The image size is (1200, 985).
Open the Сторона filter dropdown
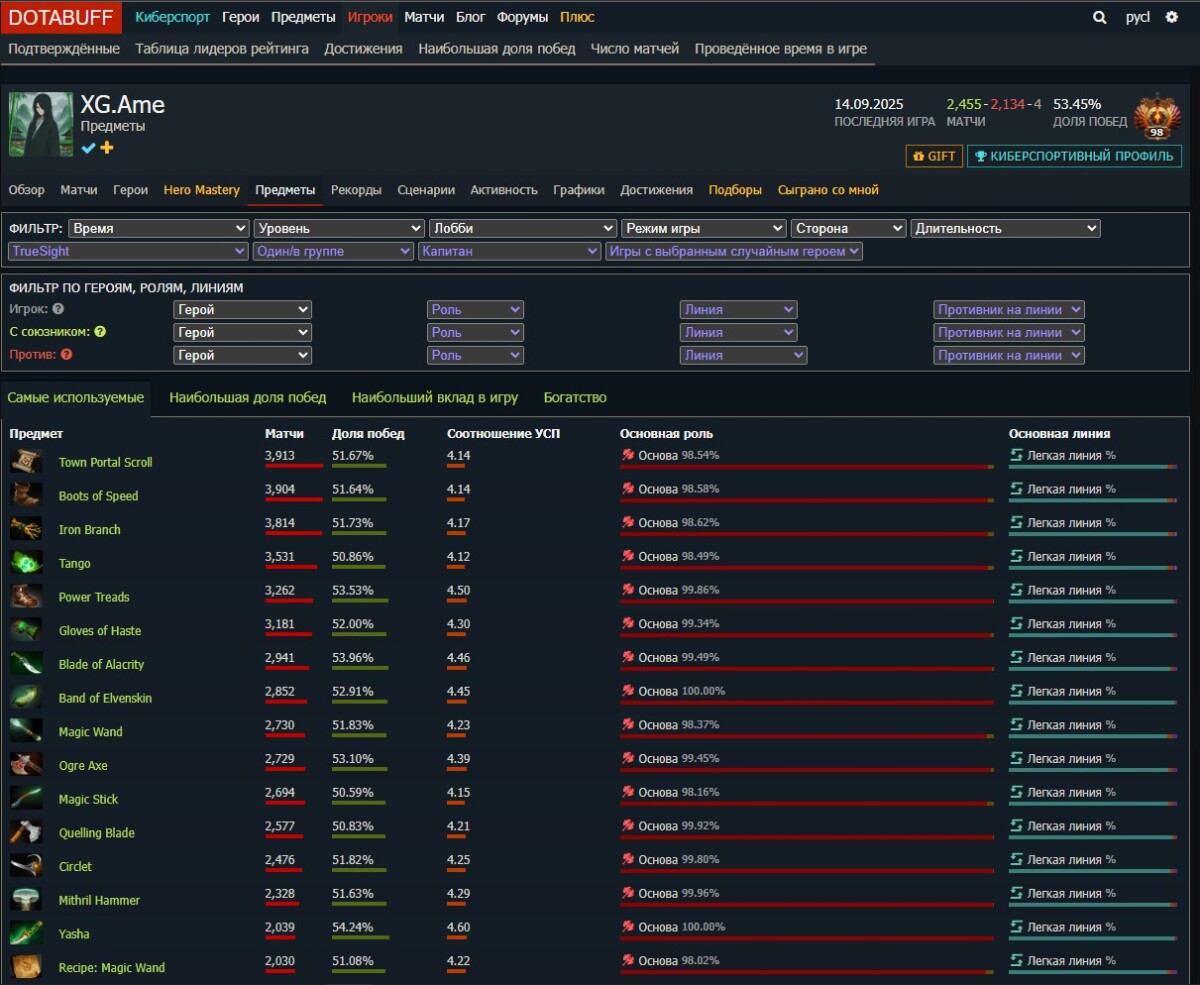click(x=849, y=228)
